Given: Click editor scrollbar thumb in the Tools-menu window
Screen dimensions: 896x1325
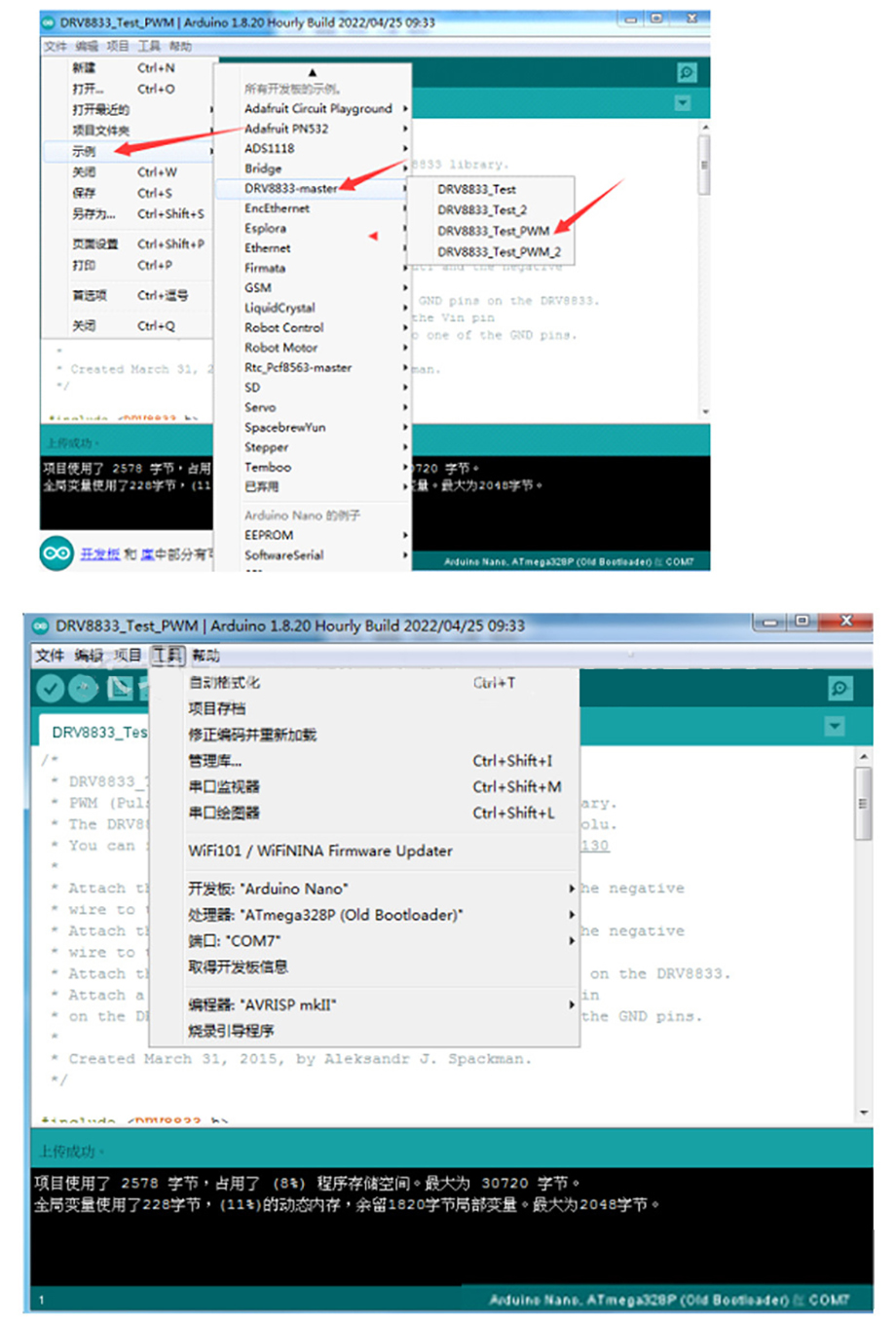Looking at the screenshot, I should pos(863,804).
